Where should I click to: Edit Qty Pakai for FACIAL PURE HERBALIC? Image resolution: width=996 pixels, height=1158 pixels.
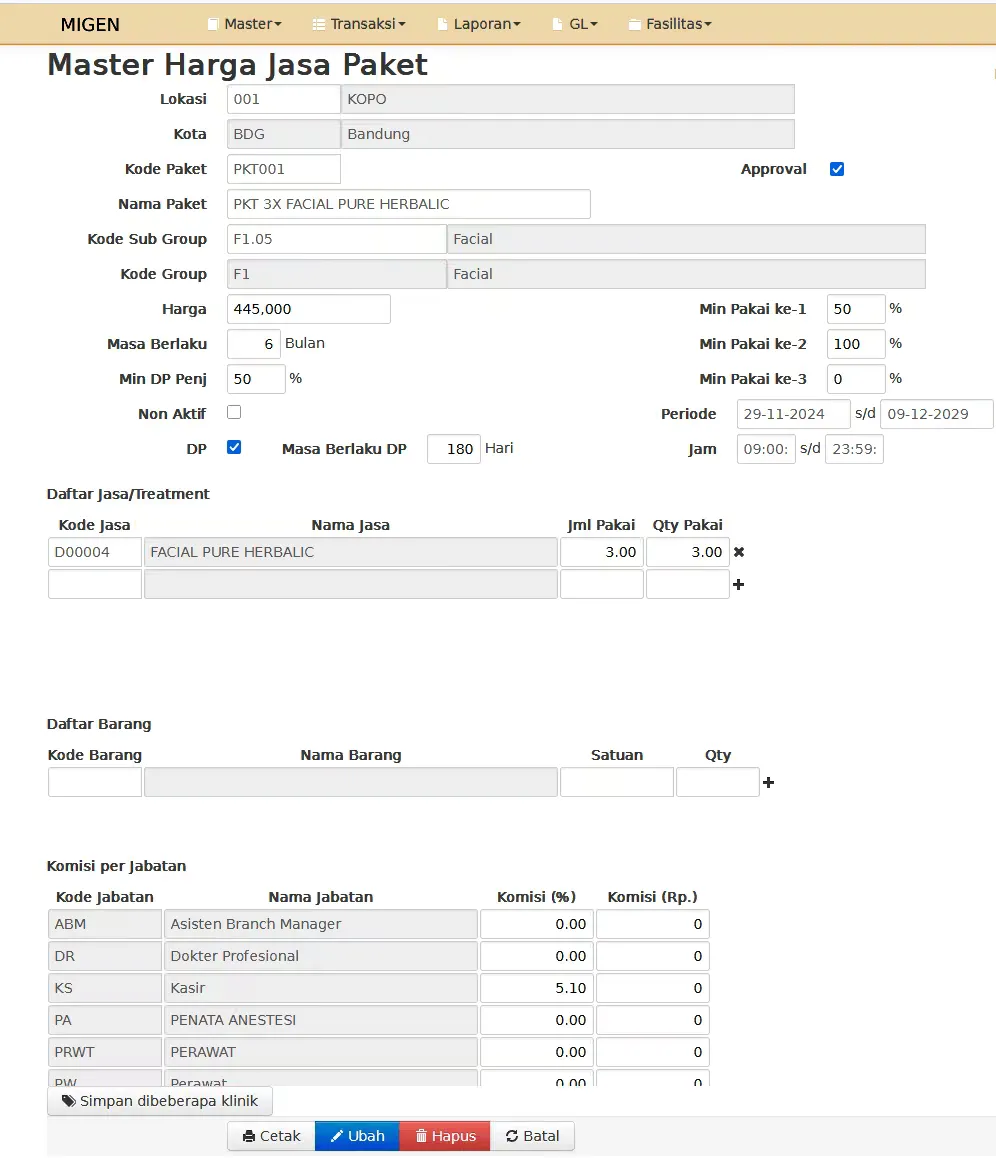[x=687, y=552]
